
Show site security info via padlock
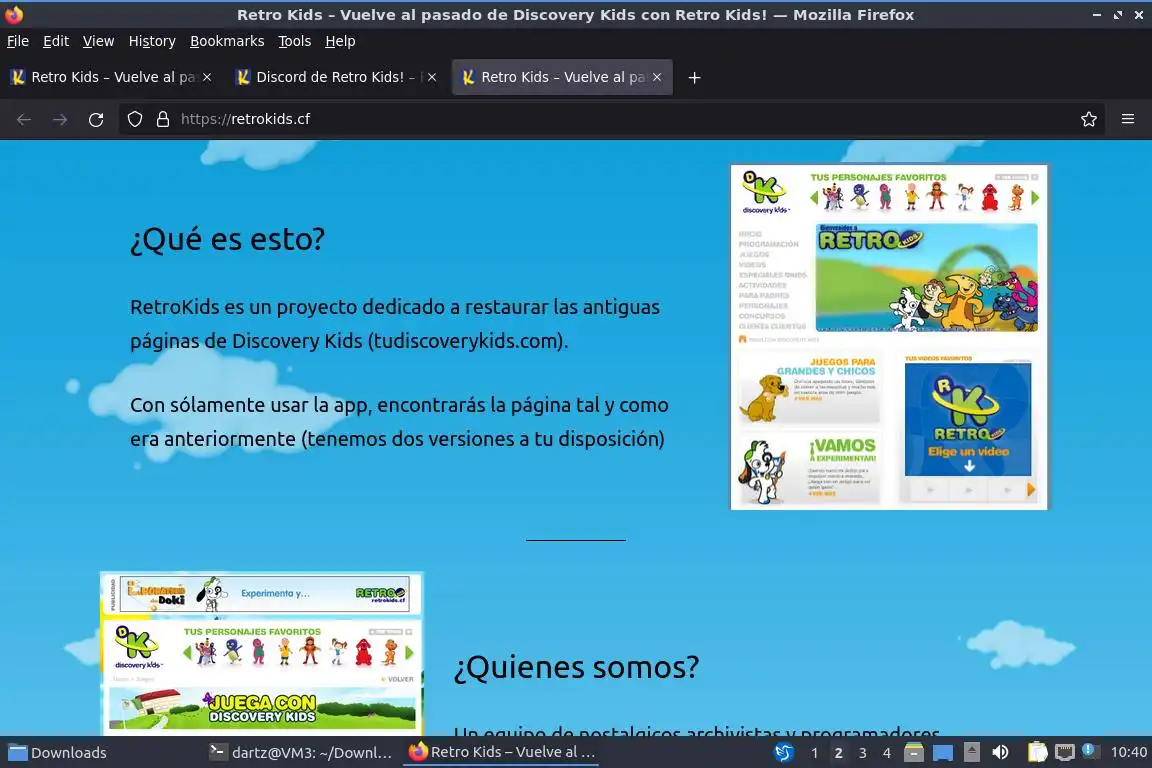click(163, 119)
